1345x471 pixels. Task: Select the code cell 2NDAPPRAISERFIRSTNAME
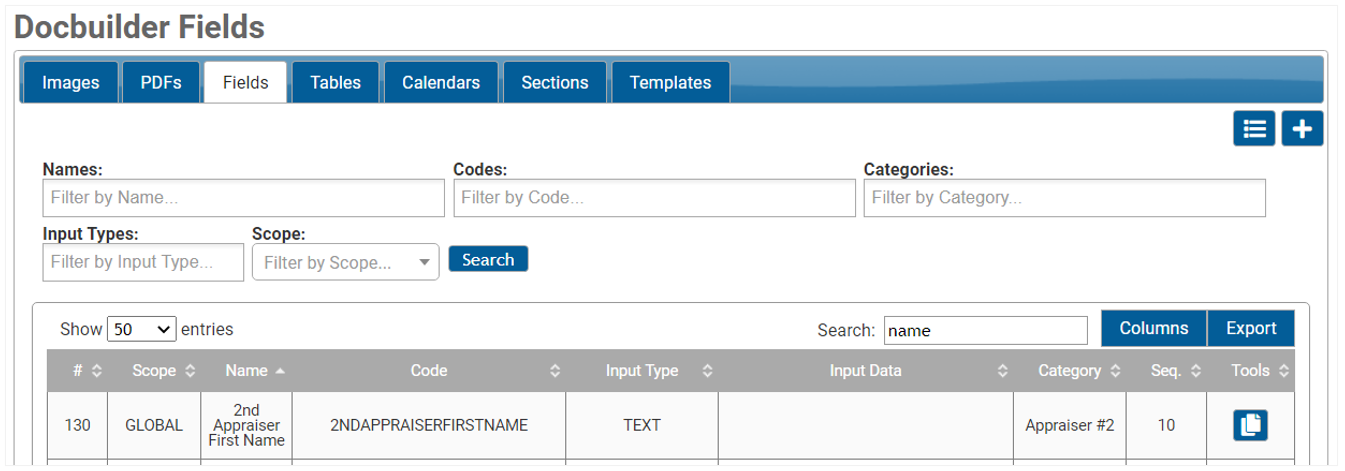point(429,425)
